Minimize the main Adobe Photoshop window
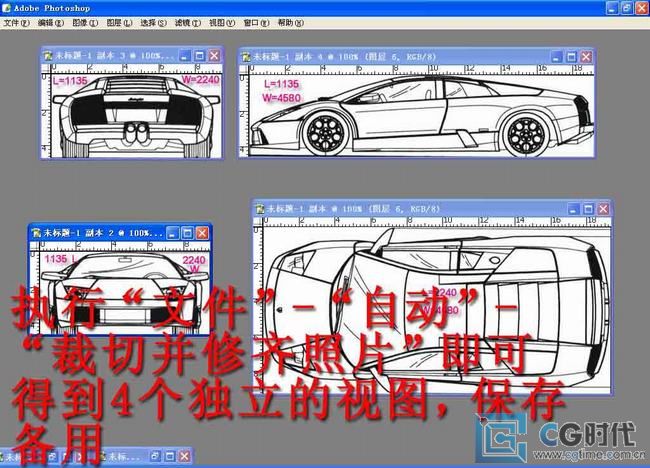 612,8
